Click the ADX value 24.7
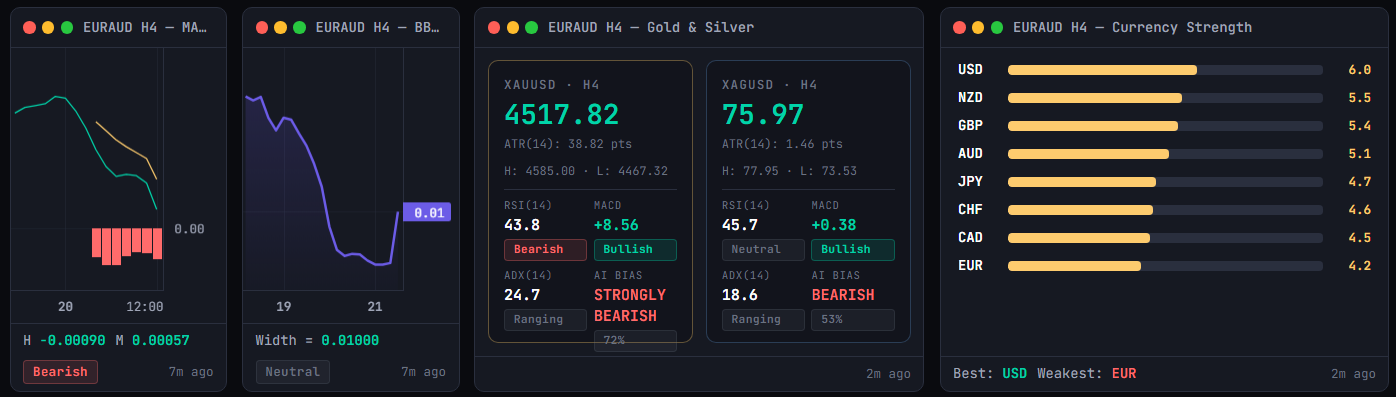This screenshot has height=397, width=1396. (522, 295)
